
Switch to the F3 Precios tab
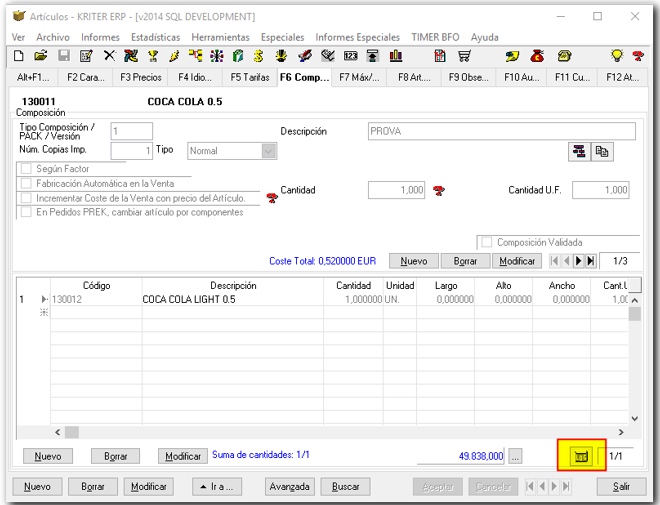click(141, 77)
